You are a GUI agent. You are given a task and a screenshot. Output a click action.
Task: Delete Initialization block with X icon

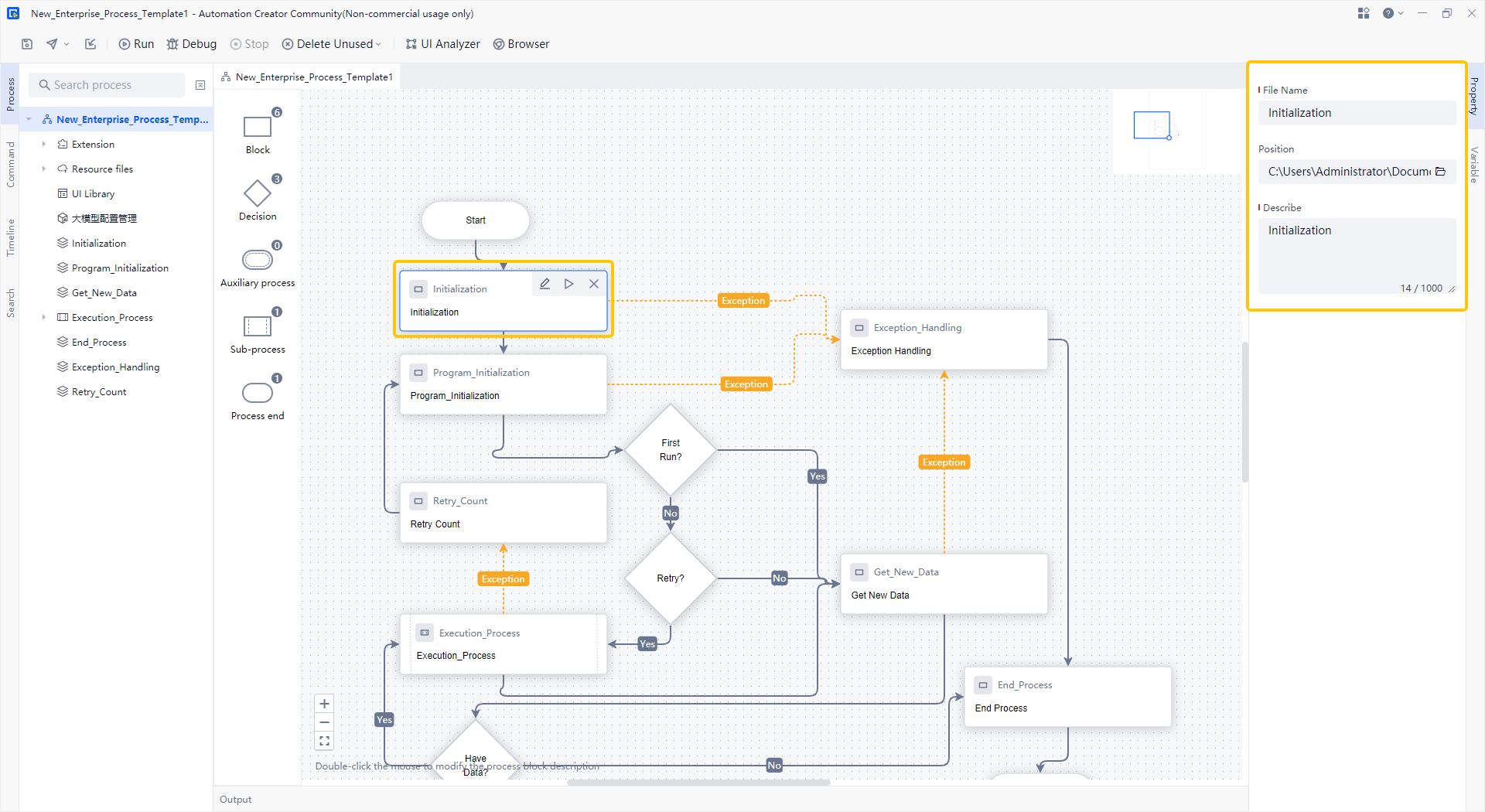[594, 284]
